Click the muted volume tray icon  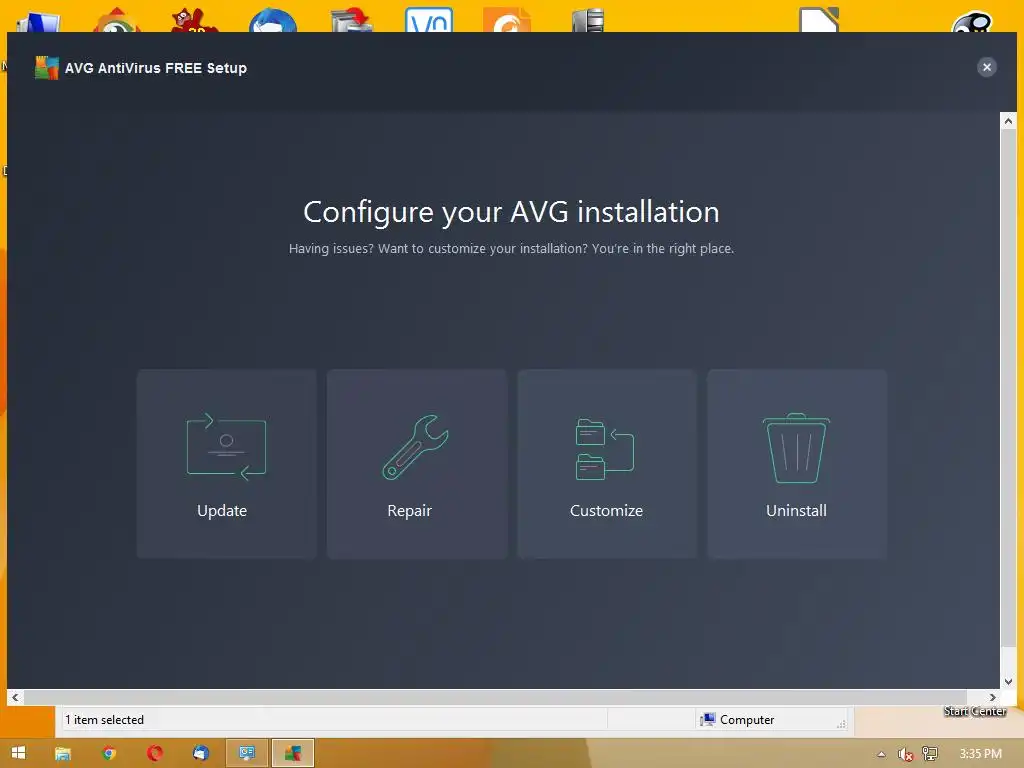coord(905,754)
